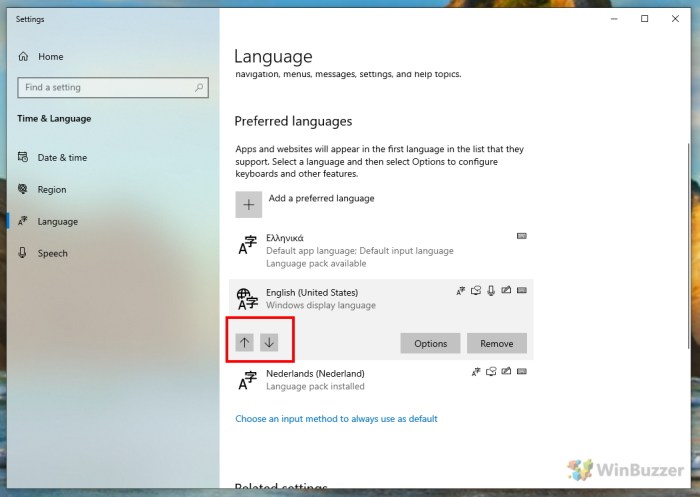Viewport: 700px width, 497px height.
Task: Open the Date & time settings page
Action: click(x=62, y=158)
